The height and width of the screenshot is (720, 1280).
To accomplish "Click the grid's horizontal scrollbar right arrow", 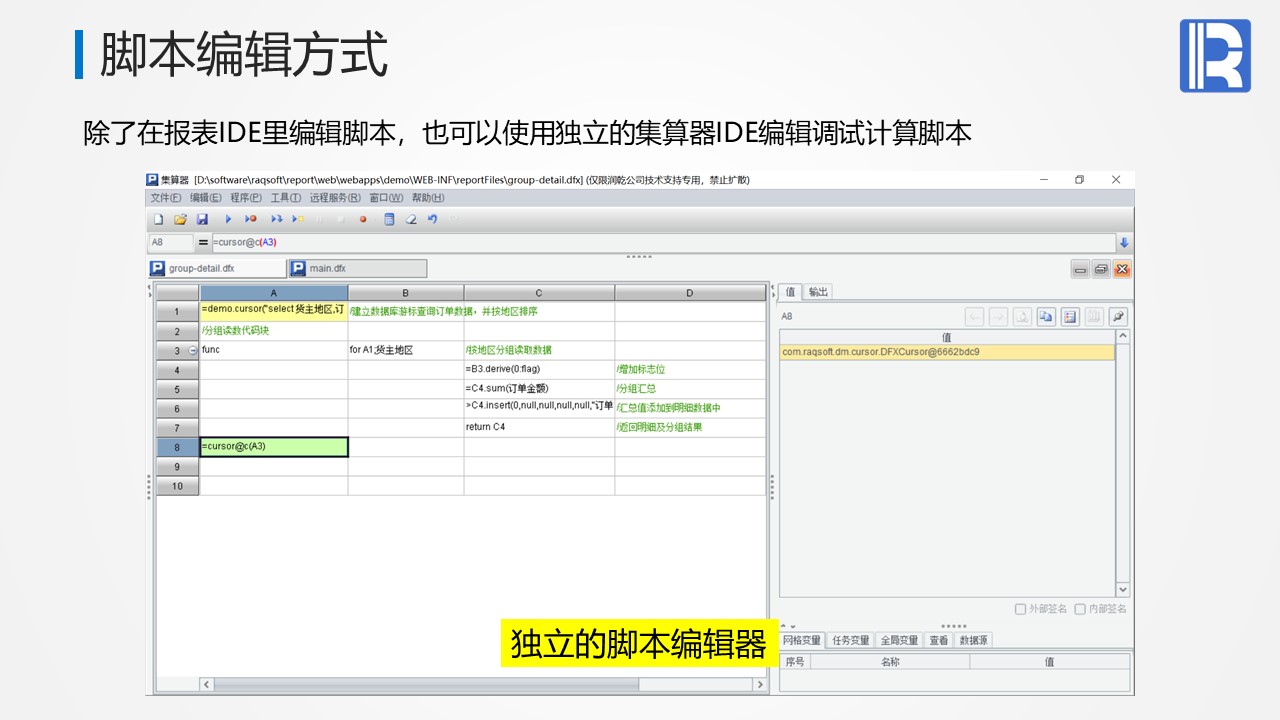I will [760, 684].
